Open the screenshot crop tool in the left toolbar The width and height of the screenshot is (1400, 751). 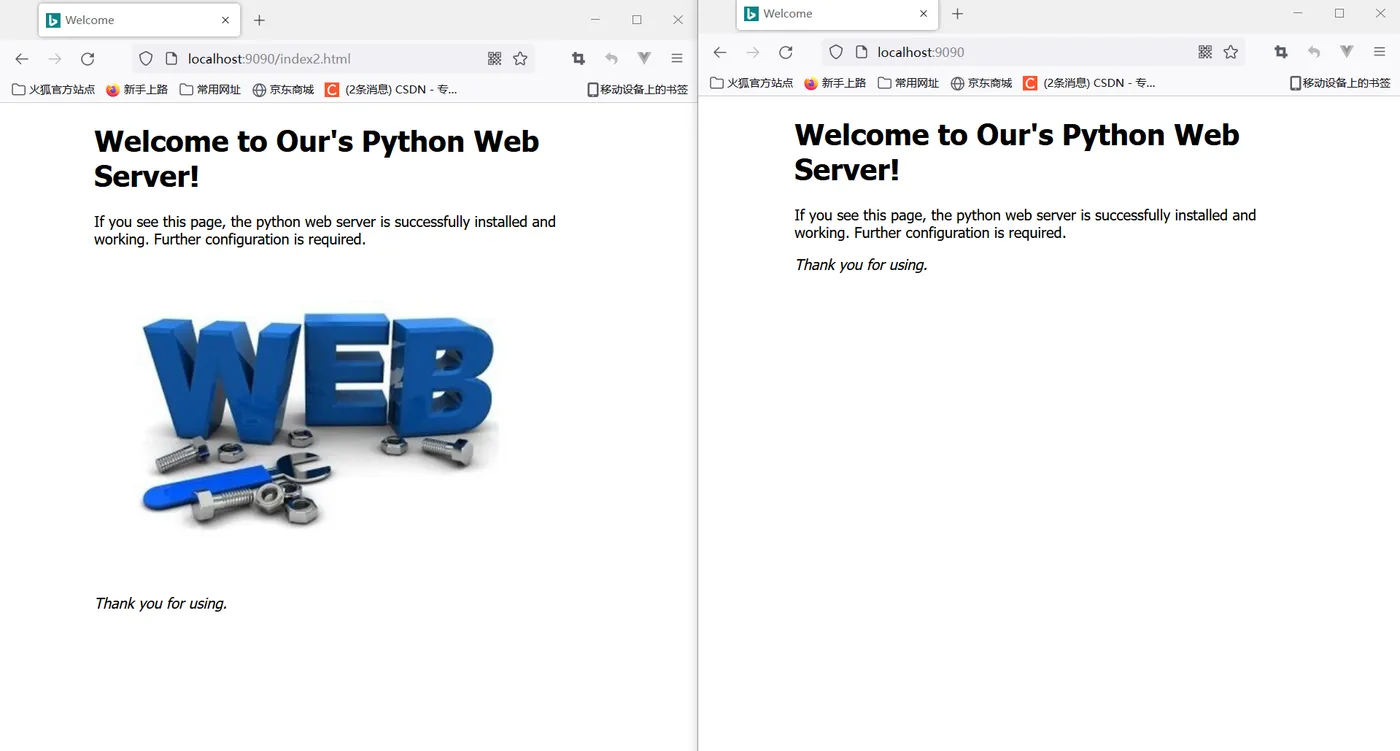[578, 59]
